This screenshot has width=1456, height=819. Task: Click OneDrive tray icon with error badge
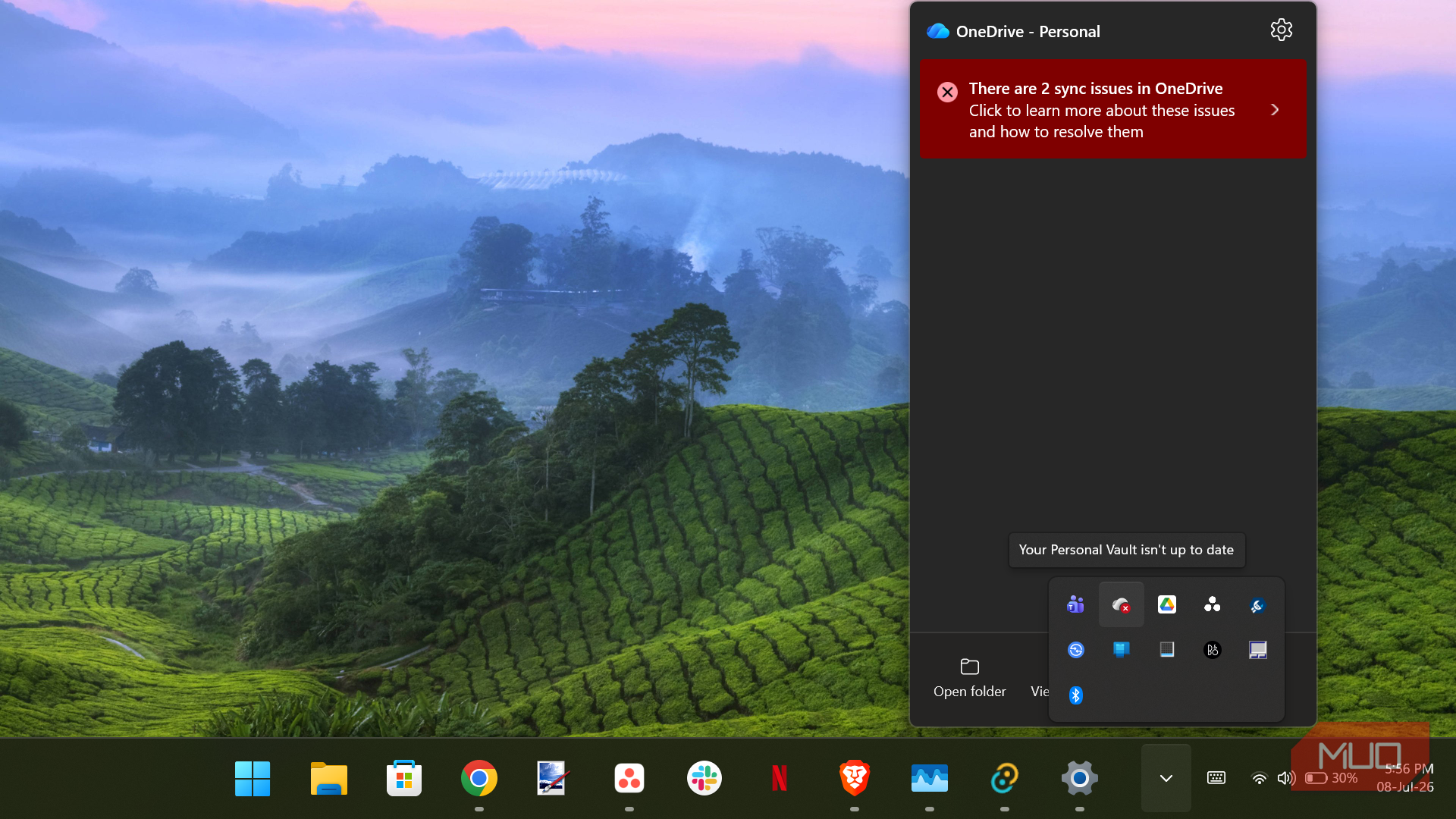[1121, 604]
